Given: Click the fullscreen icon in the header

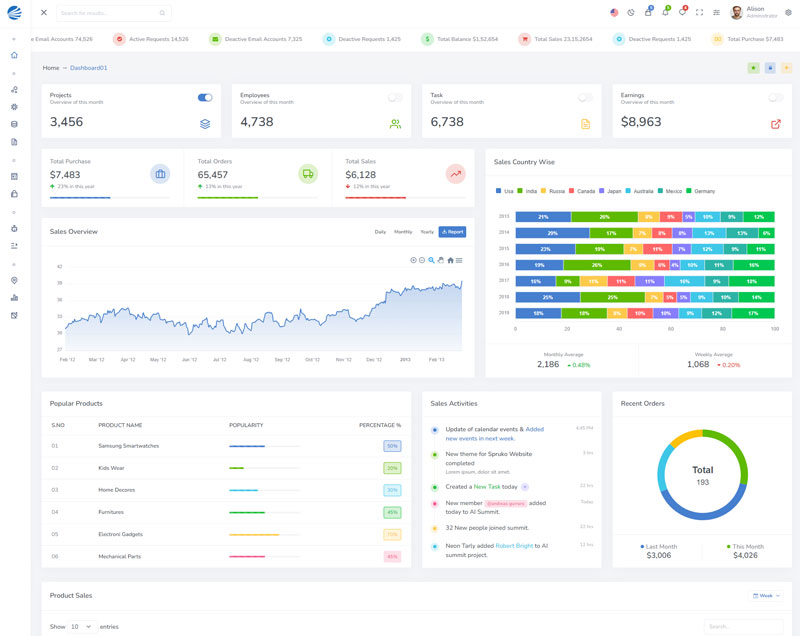Looking at the screenshot, I should coord(699,13).
